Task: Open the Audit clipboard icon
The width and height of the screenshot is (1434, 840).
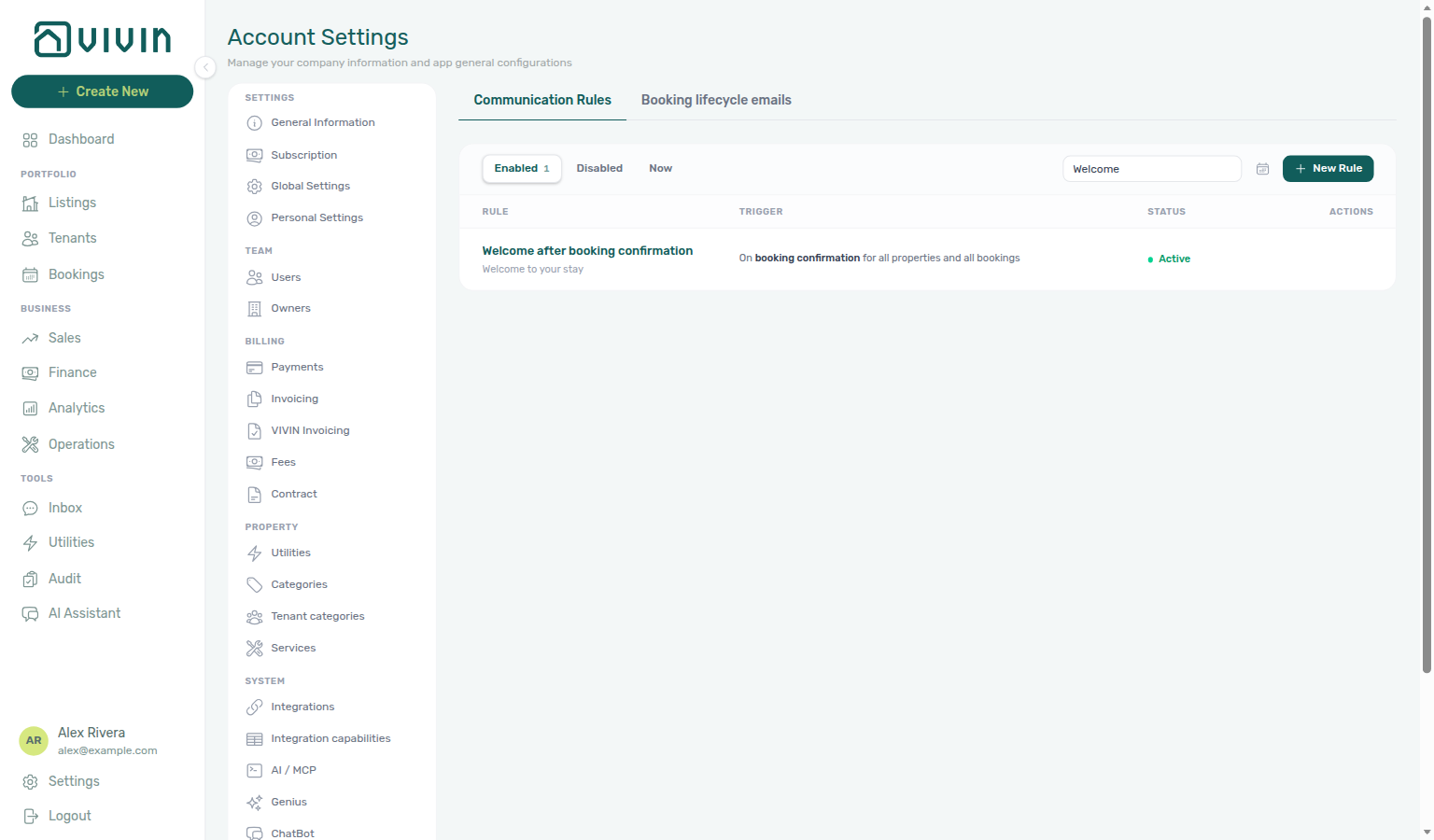Action: click(30, 579)
